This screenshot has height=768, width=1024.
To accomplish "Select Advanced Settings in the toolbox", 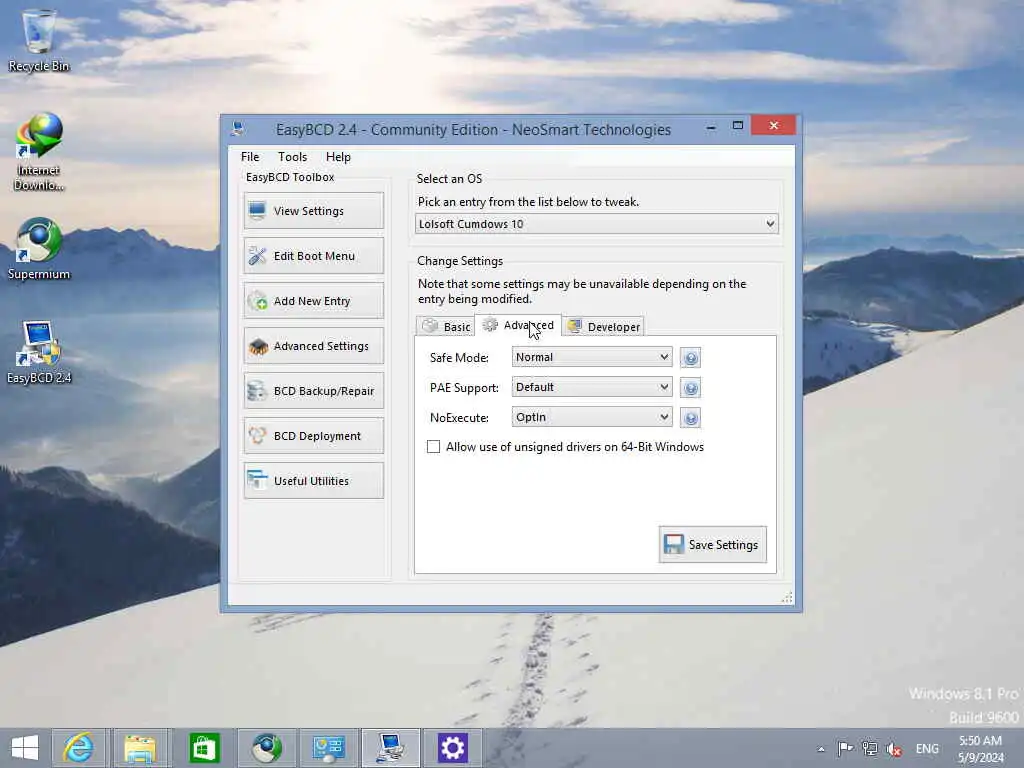I will pos(313,346).
